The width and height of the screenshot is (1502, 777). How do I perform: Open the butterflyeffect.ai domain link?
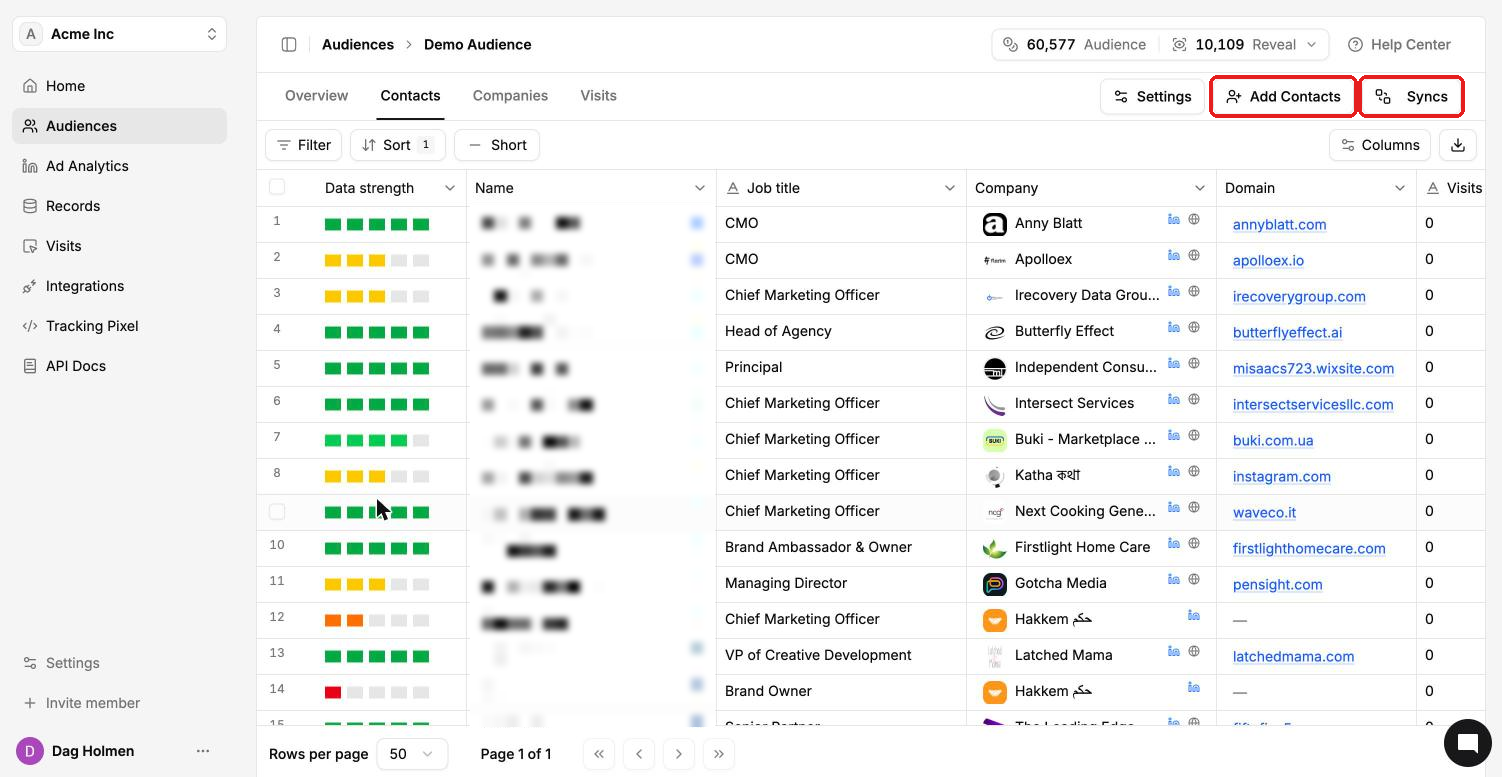tap(1288, 332)
